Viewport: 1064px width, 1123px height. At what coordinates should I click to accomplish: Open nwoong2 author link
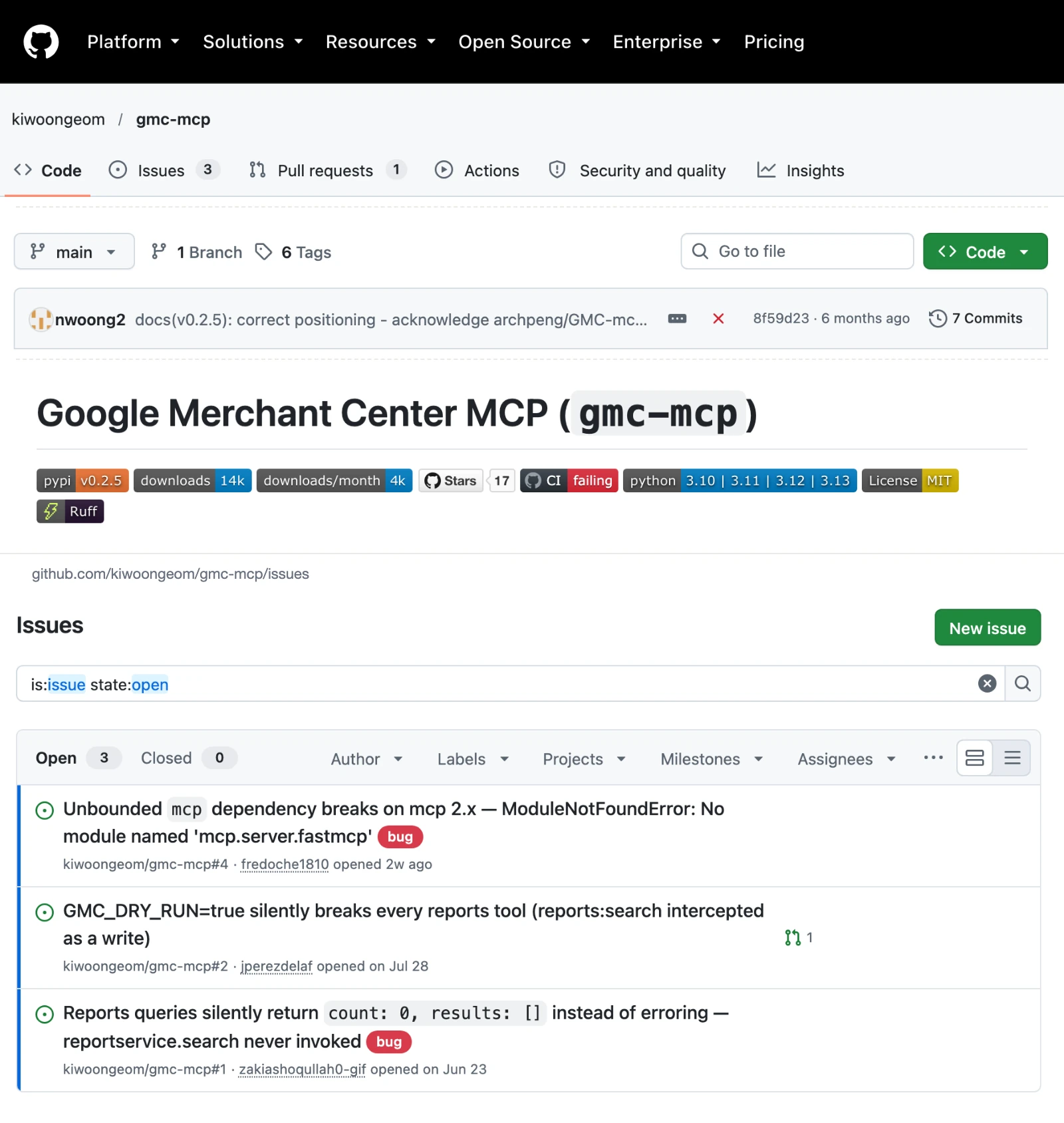pyautogui.click(x=90, y=320)
